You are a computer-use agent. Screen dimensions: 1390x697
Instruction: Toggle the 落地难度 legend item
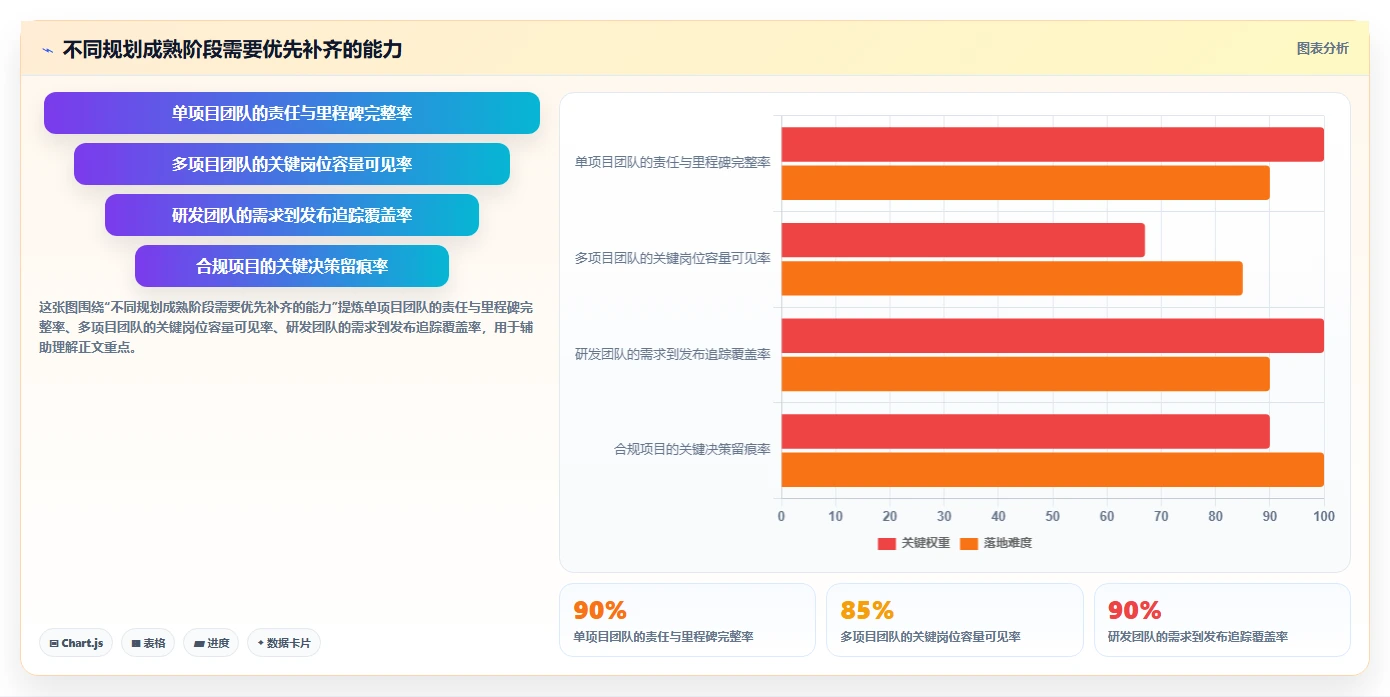tap(996, 543)
